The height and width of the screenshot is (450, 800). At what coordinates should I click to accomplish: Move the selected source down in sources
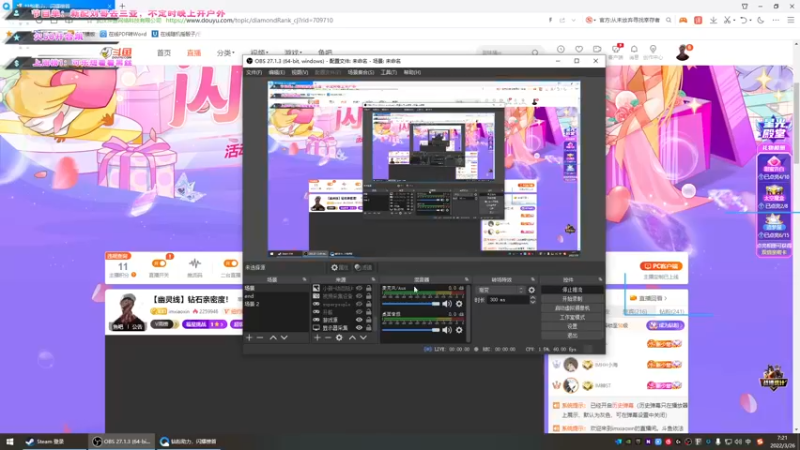(x=363, y=338)
